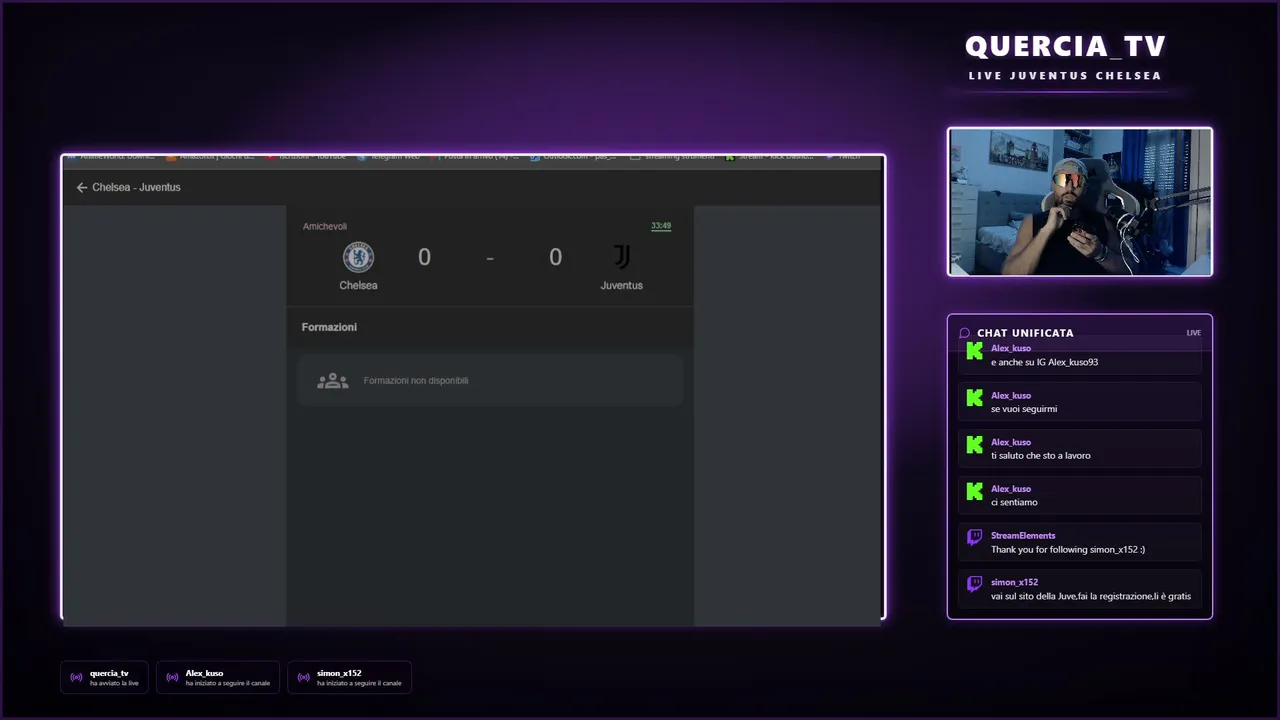Screen dimensions: 1280x720
Task: Click the "Formazioni" section heading
Action: 329,327
